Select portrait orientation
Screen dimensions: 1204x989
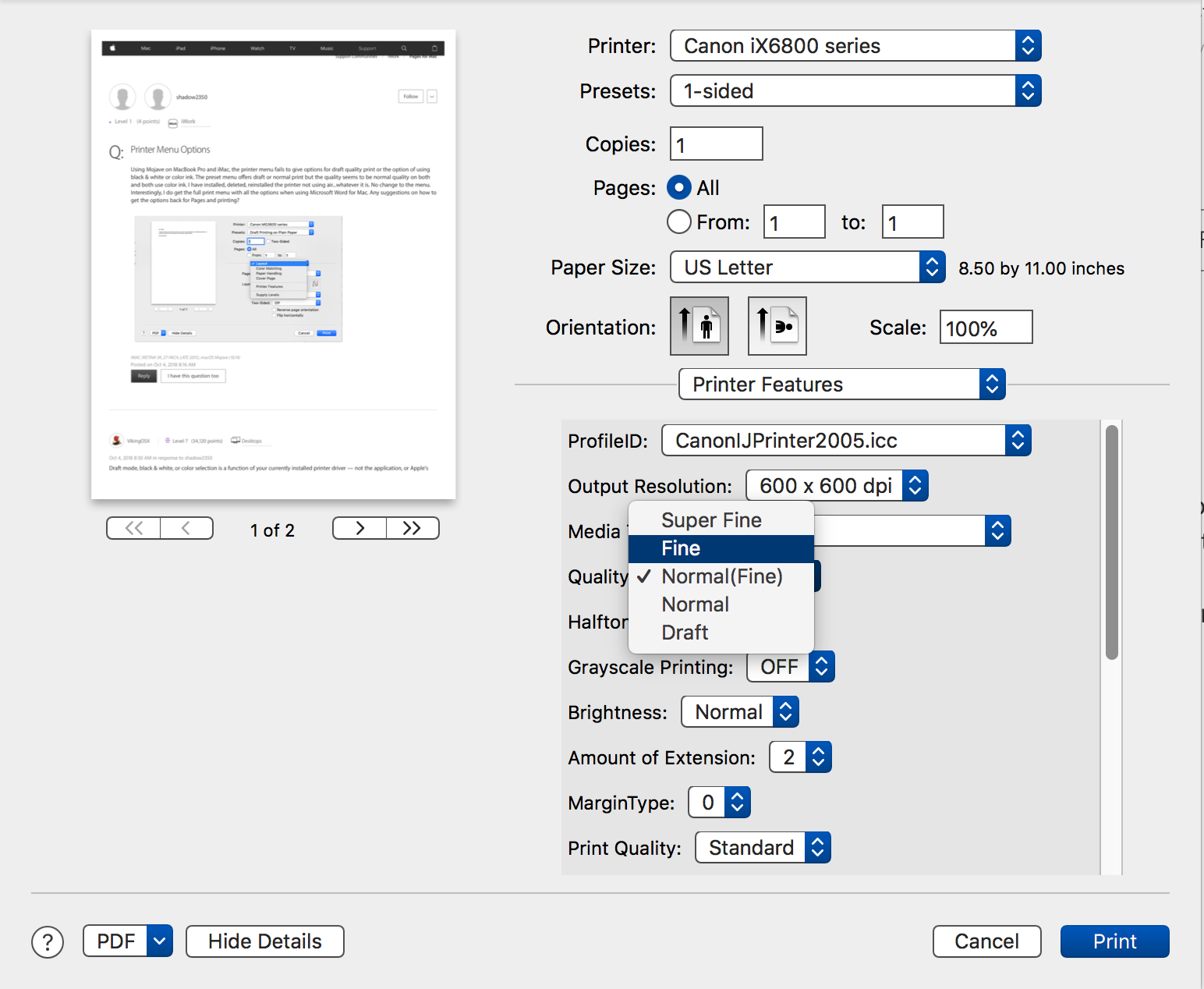click(699, 325)
